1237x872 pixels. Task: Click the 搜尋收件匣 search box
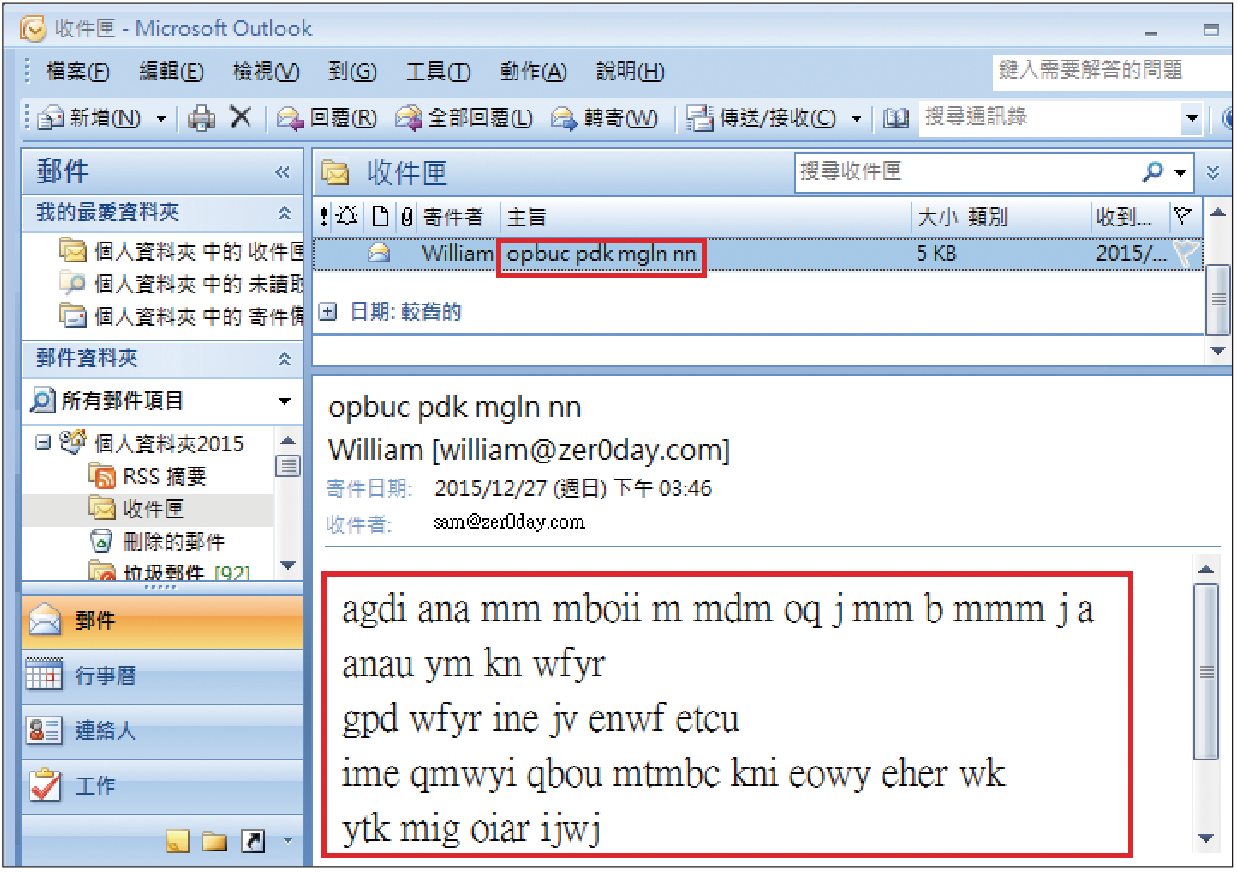click(966, 172)
